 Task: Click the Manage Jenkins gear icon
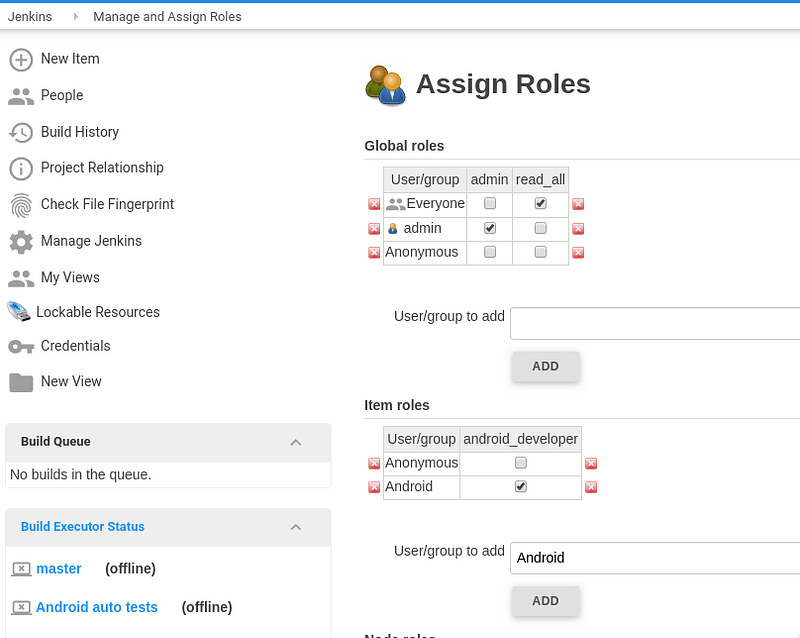point(21,242)
